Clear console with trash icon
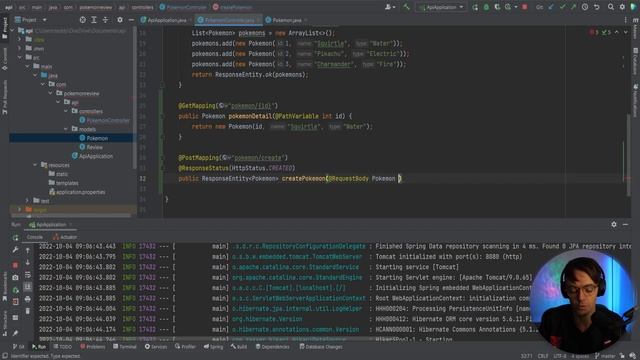This screenshot has height=360, width=640. 28,311
